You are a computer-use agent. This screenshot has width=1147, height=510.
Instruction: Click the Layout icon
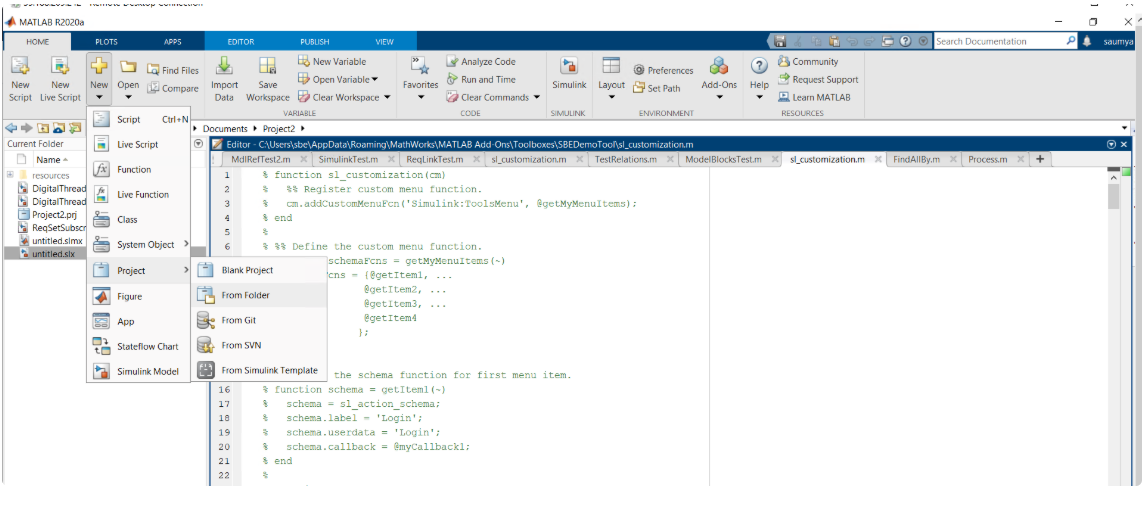point(611,67)
